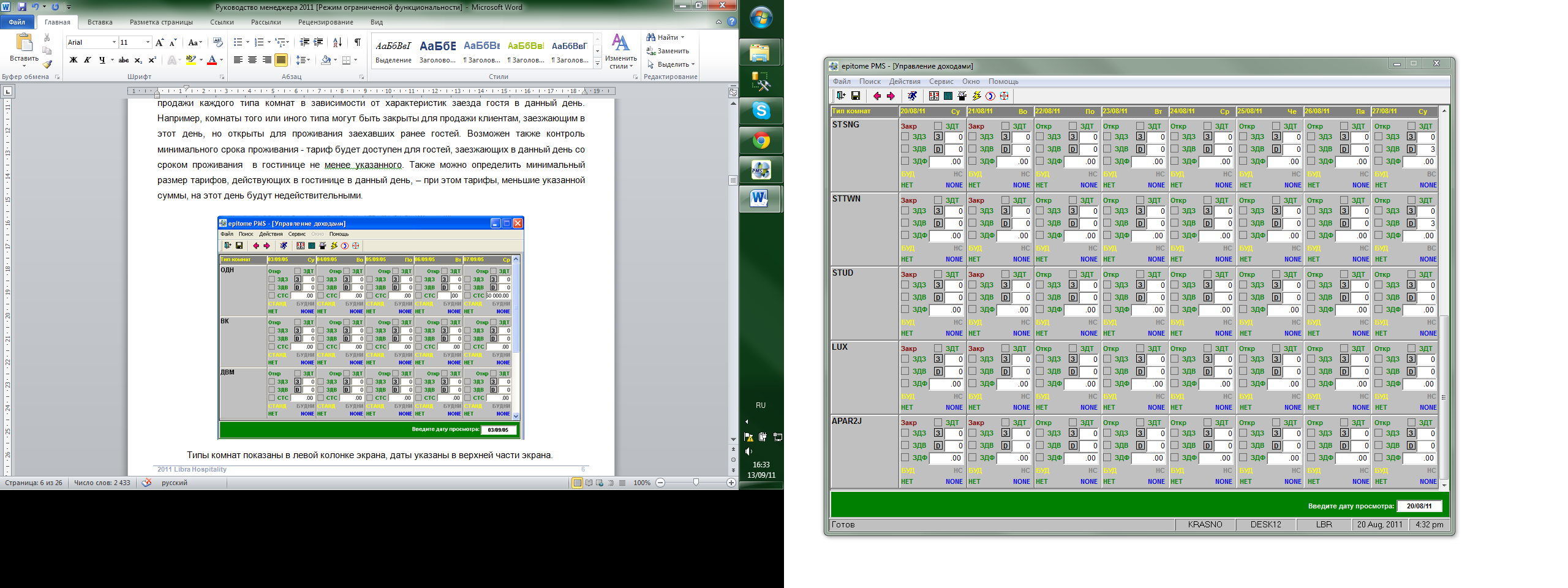This screenshot has width=1568, height=588.
Task: Open the Помощь menu in epitome PMS
Action: [1003, 81]
